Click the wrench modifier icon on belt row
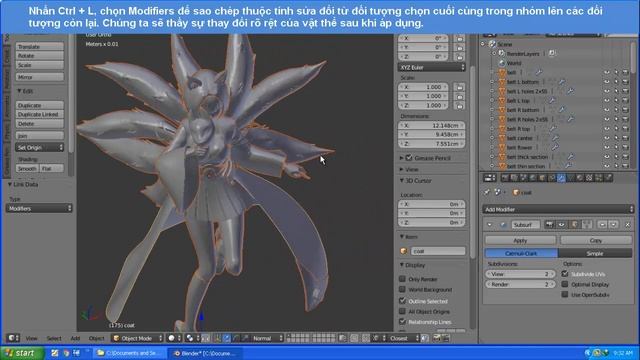The width and height of the screenshot is (640, 360). click(x=539, y=73)
